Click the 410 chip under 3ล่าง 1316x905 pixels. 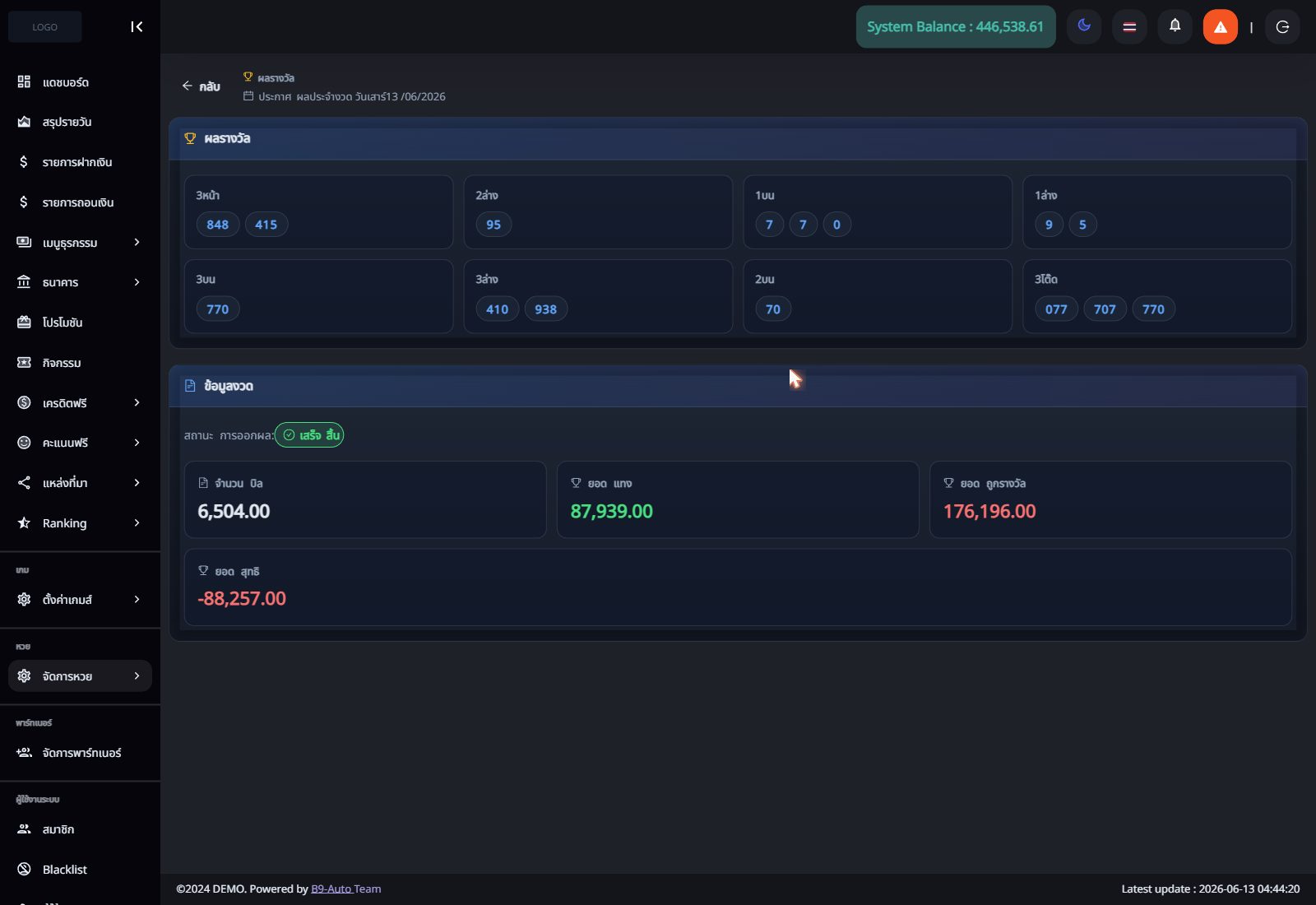pos(498,309)
